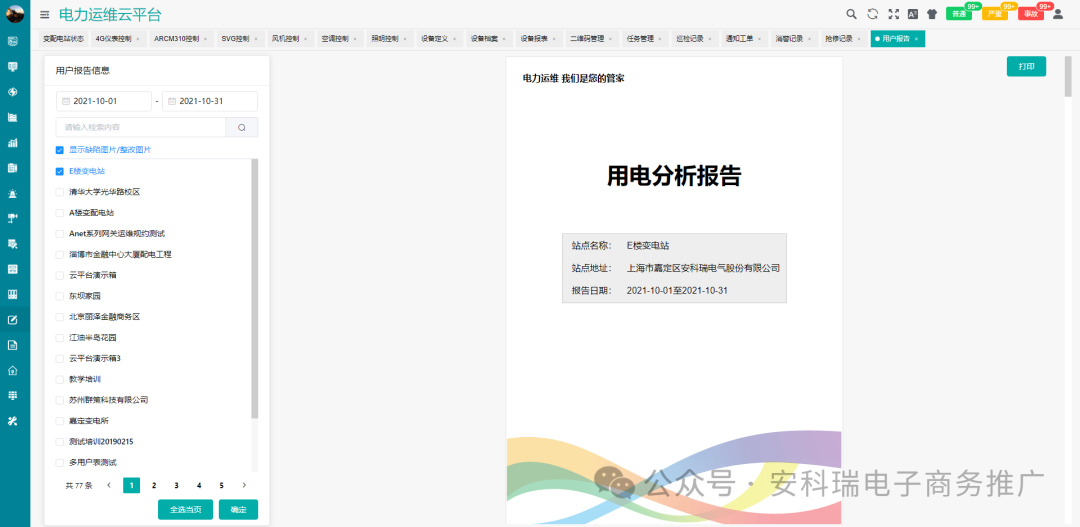Screen dimensions: 1080x527
Task: Click the sidebar alarm siren icon
Action: tap(12, 194)
